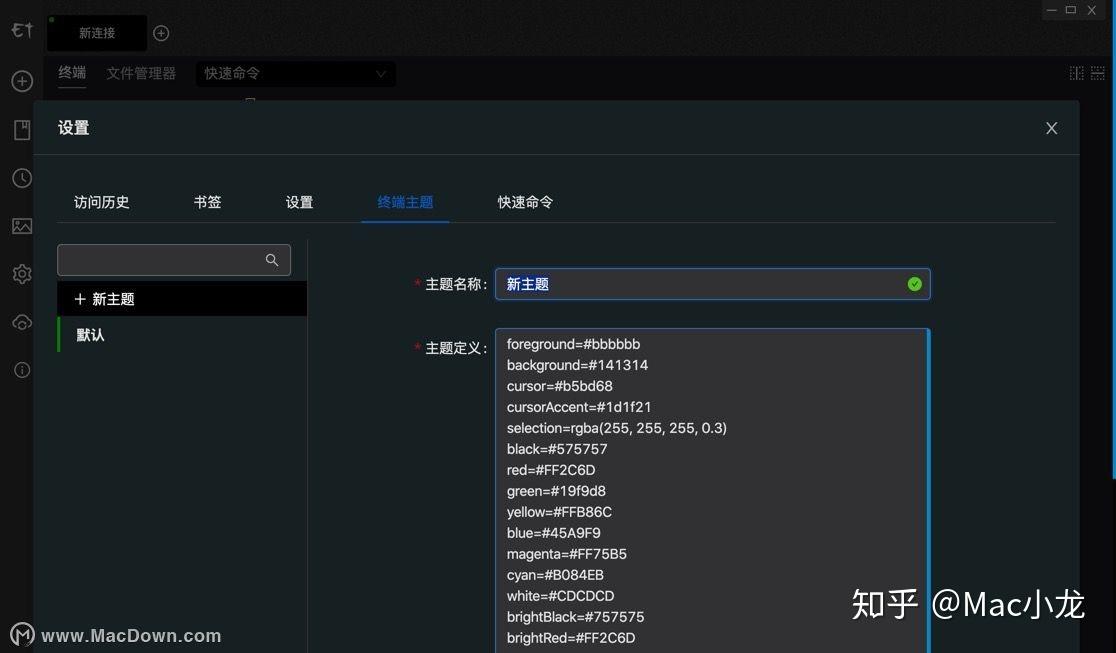Click the foreground=#bbbbbb line
Screen dimensions: 1116x653
pyautogui.click(x=573, y=344)
